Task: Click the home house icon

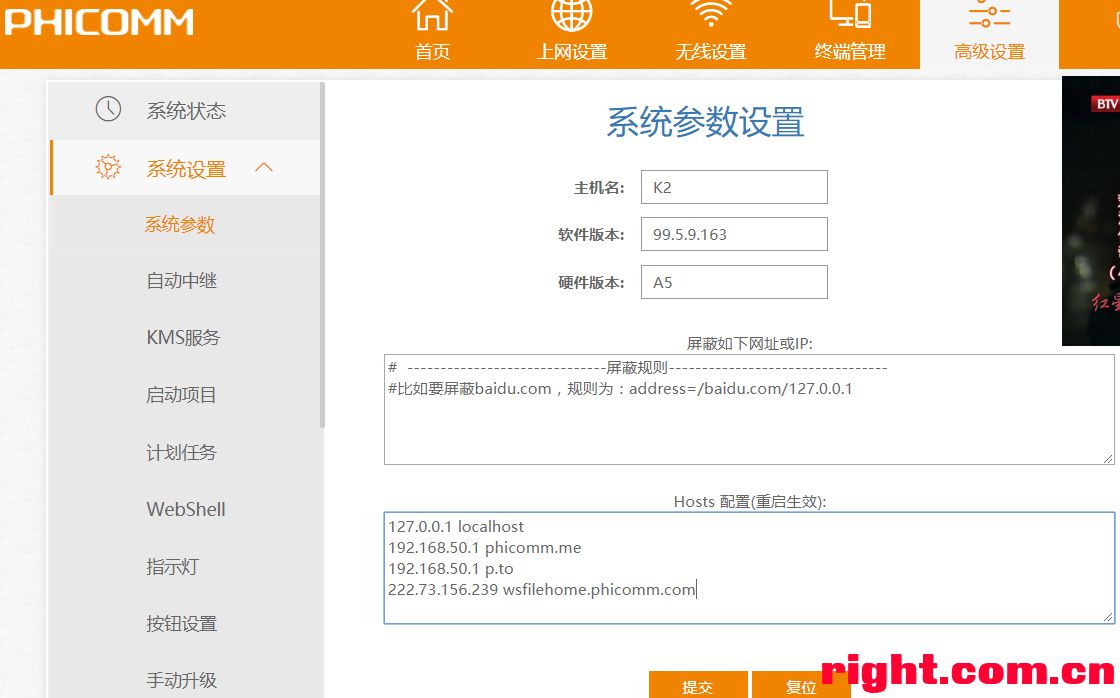Action: [x=432, y=14]
